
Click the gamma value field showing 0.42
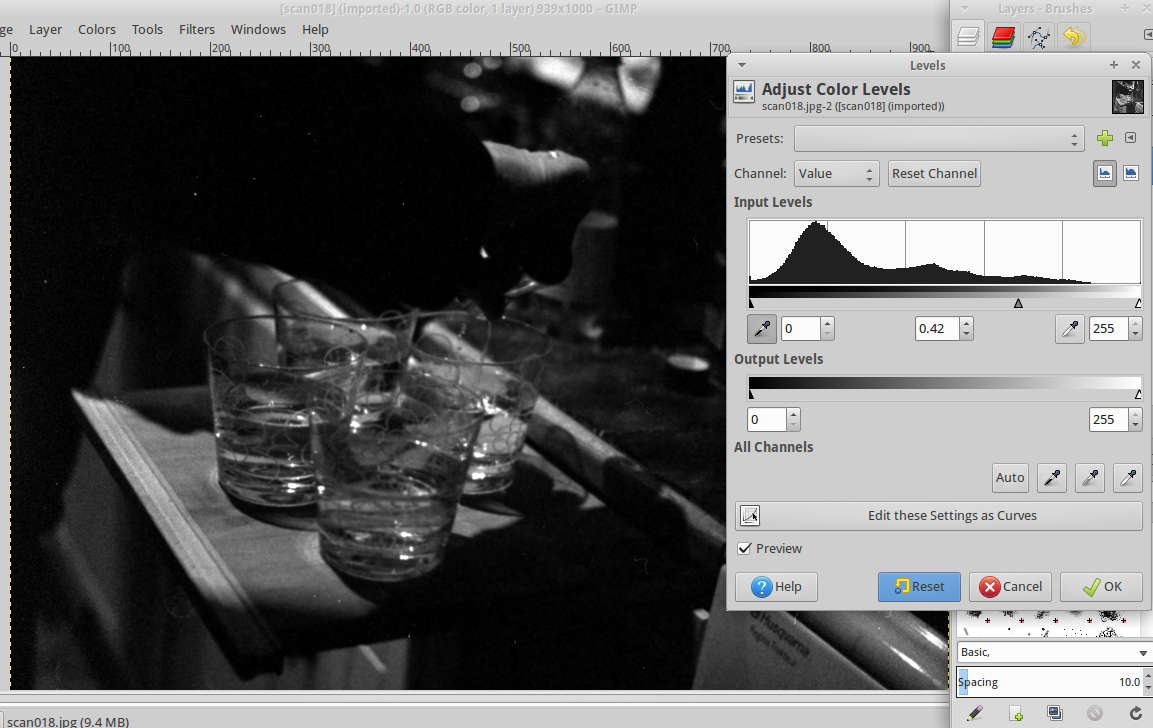(x=937, y=329)
